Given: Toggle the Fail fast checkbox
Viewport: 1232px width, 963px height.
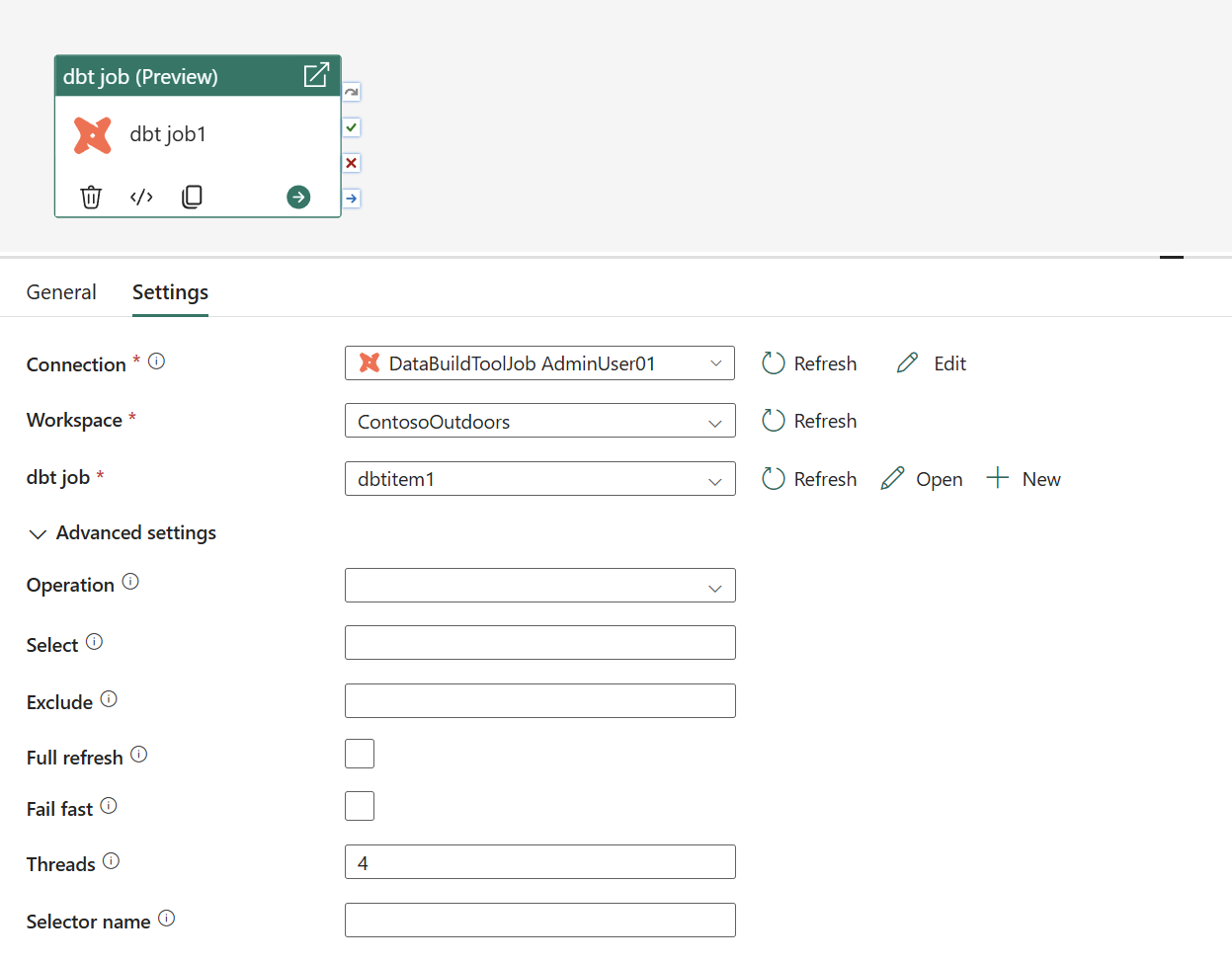Looking at the screenshot, I should (x=360, y=806).
